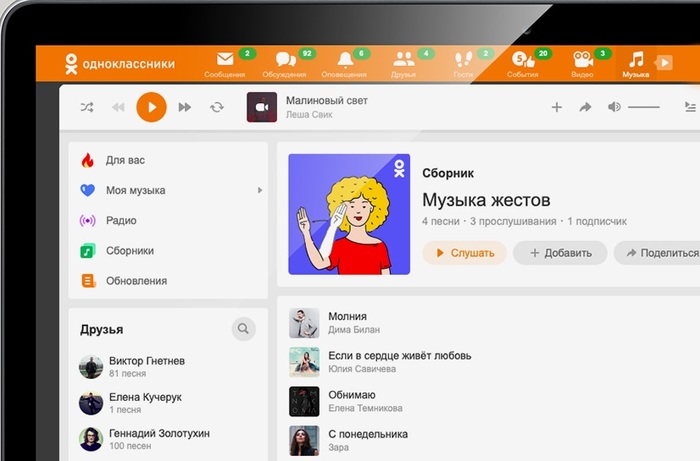Screen dimensions: 700x461
Task: Open Для вас recommendations section
Action: [x=125, y=160]
